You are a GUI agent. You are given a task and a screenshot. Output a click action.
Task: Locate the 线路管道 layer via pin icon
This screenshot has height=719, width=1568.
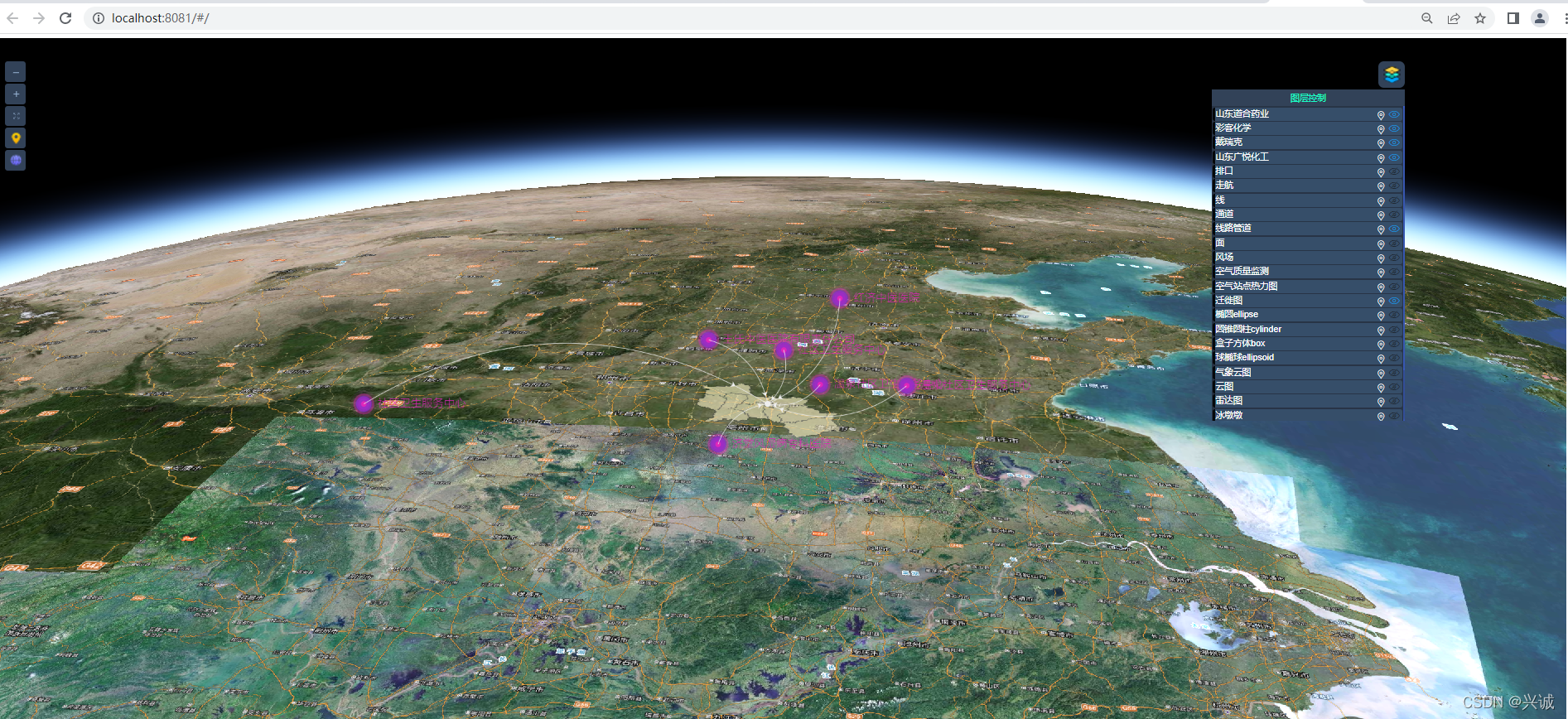[x=1381, y=229]
